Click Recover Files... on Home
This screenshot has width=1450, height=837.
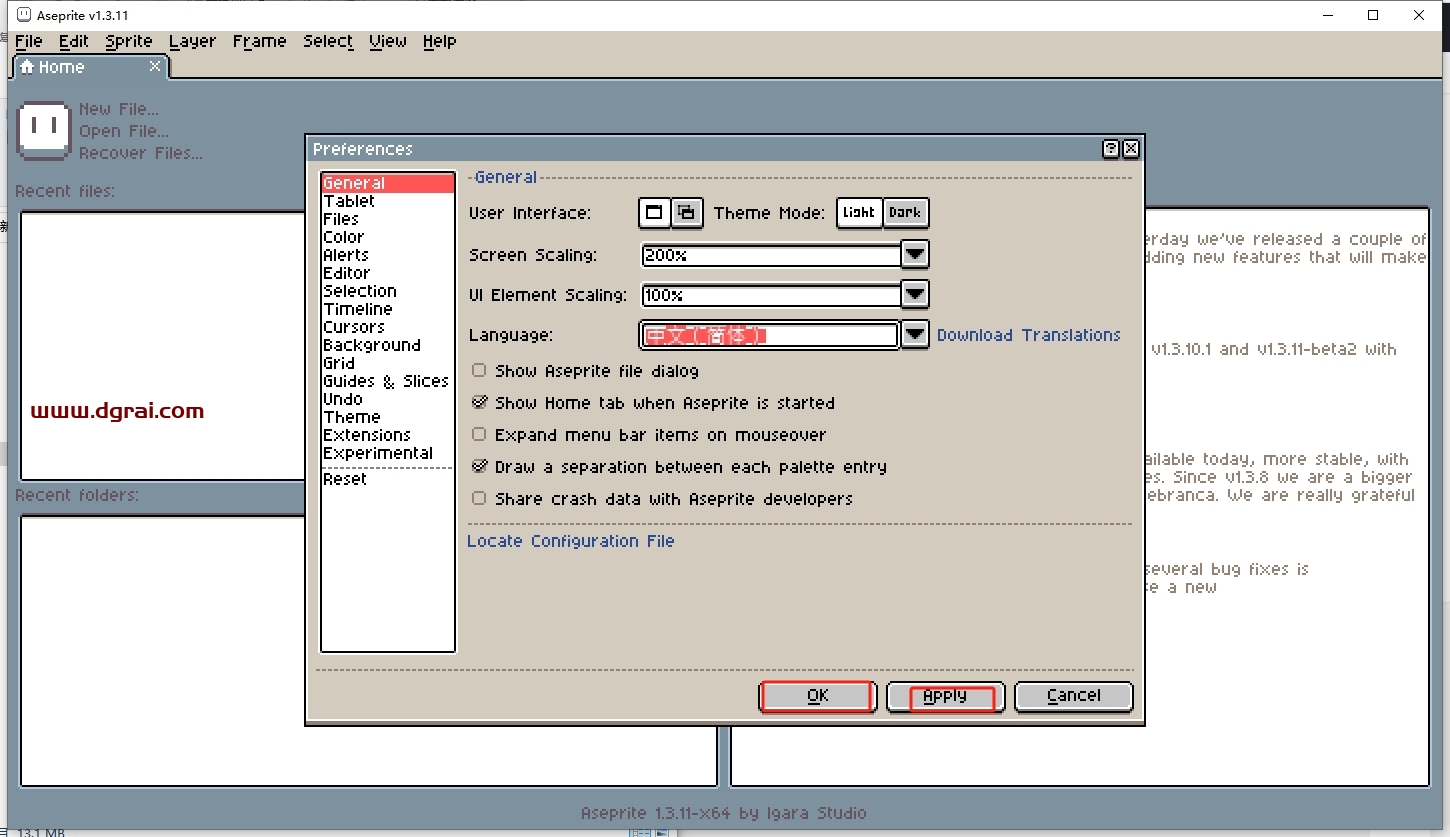point(141,153)
